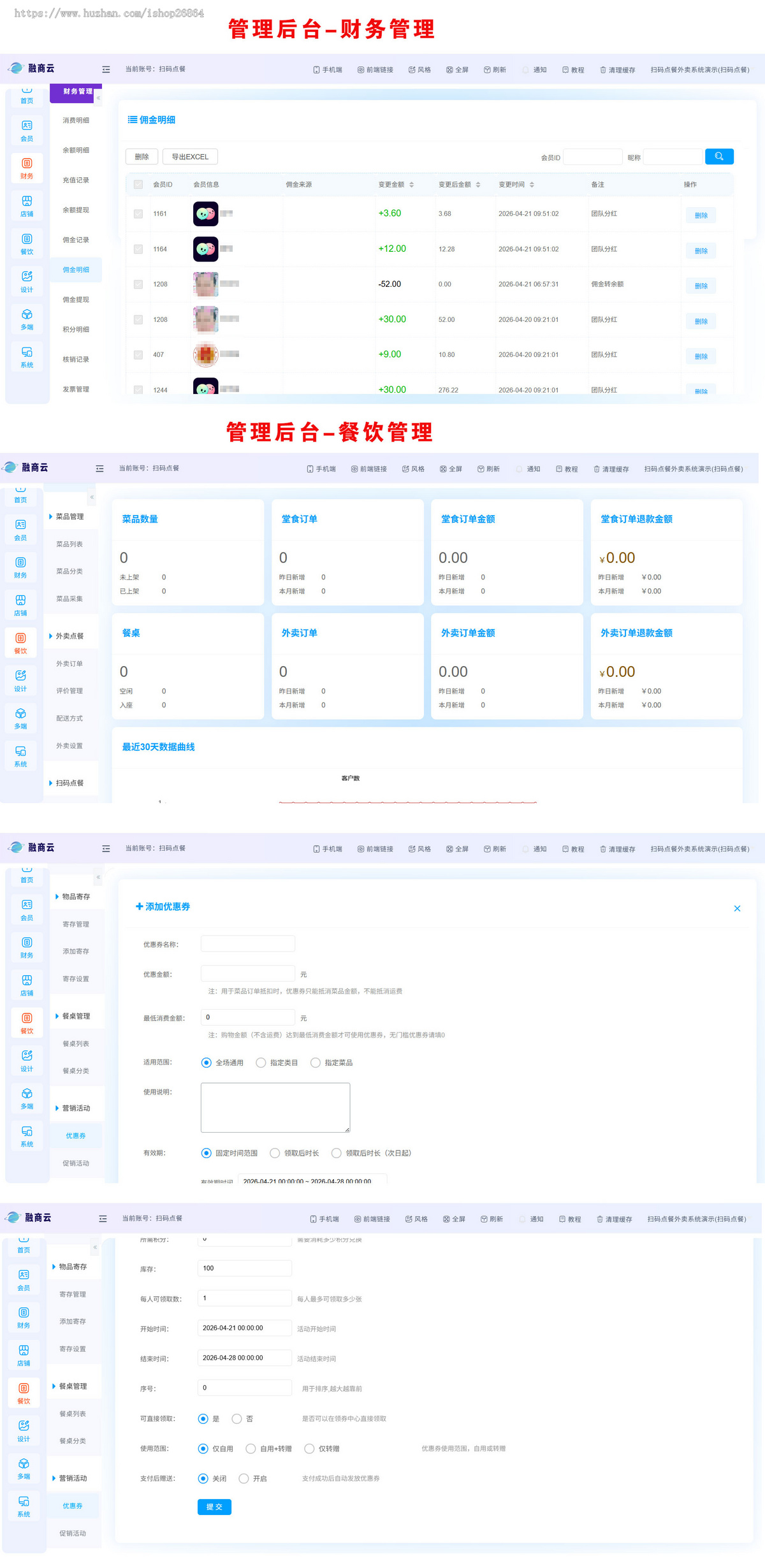Open 配送方式 submenu item
This screenshot has width=765, height=1568.
click(x=69, y=718)
